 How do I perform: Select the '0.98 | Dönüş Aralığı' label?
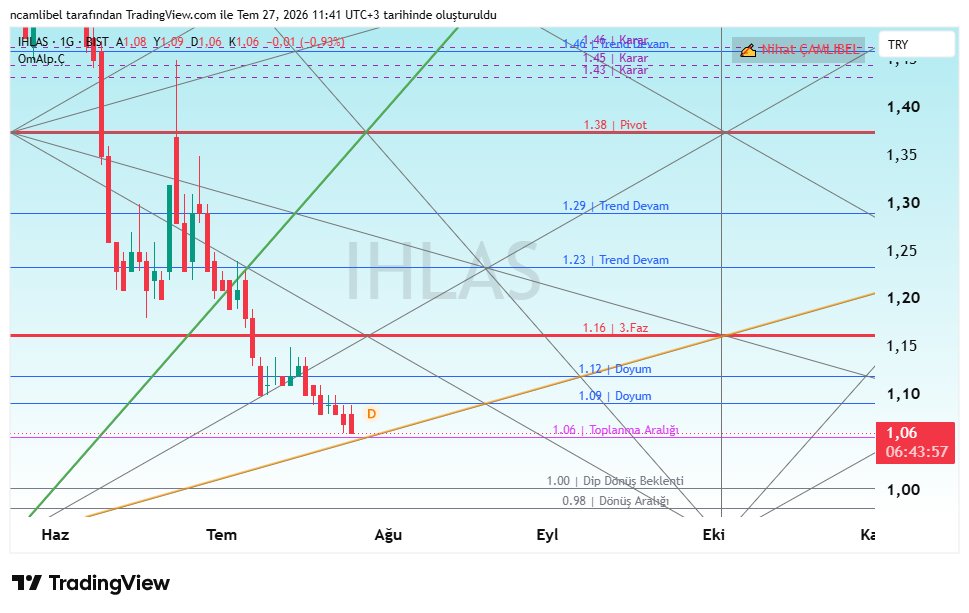click(x=616, y=501)
